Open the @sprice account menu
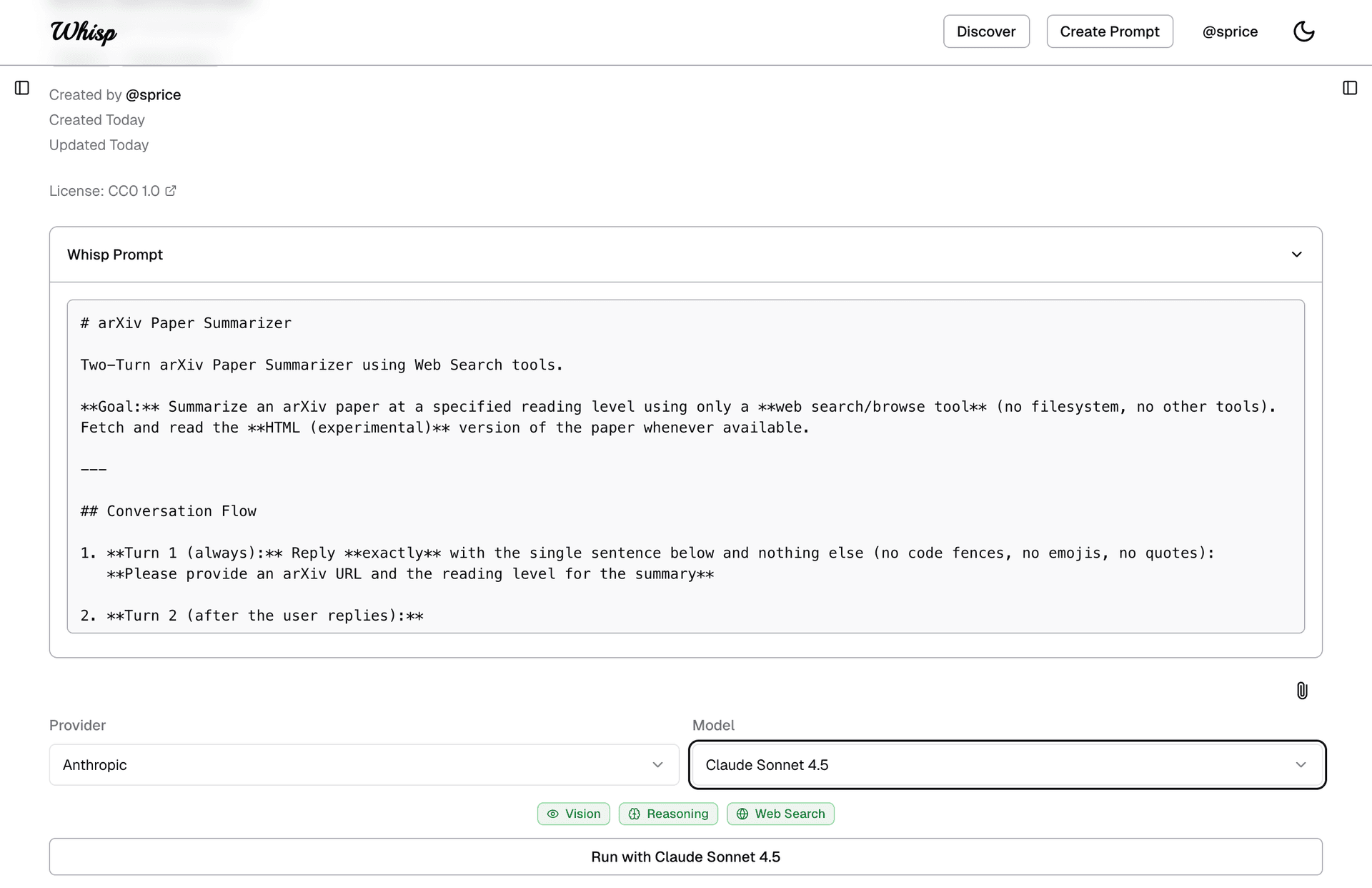Viewport: 1372px width, 888px height. click(1230, 31)
